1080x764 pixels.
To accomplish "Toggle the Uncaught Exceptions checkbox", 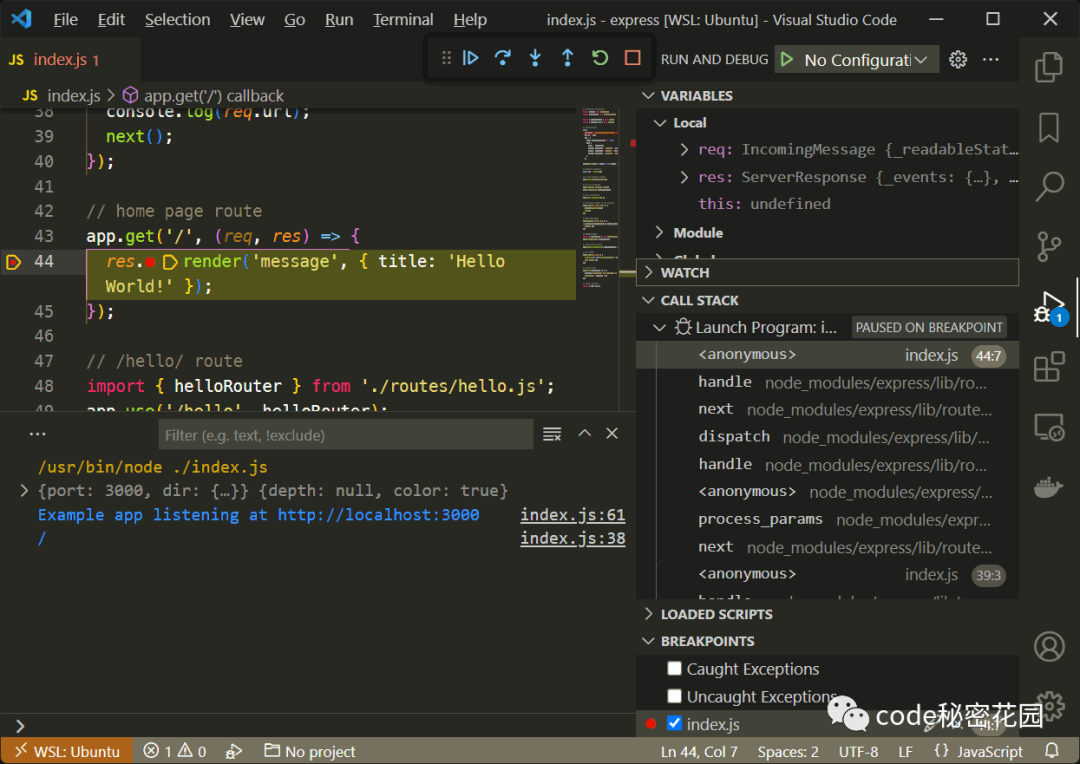I will click(674, 696).
